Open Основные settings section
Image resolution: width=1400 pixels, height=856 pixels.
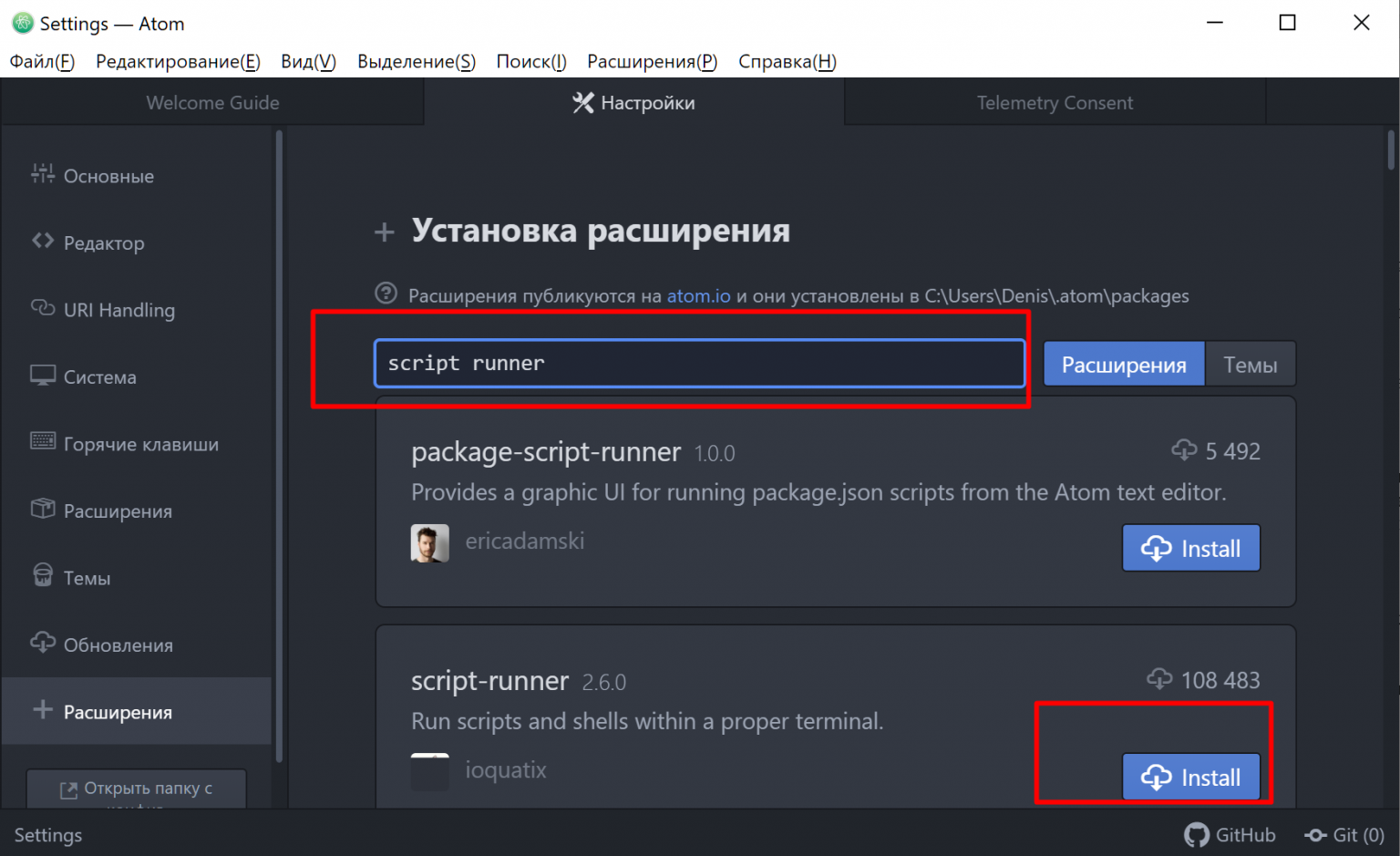pyautogui.click(x=137, y=176)
